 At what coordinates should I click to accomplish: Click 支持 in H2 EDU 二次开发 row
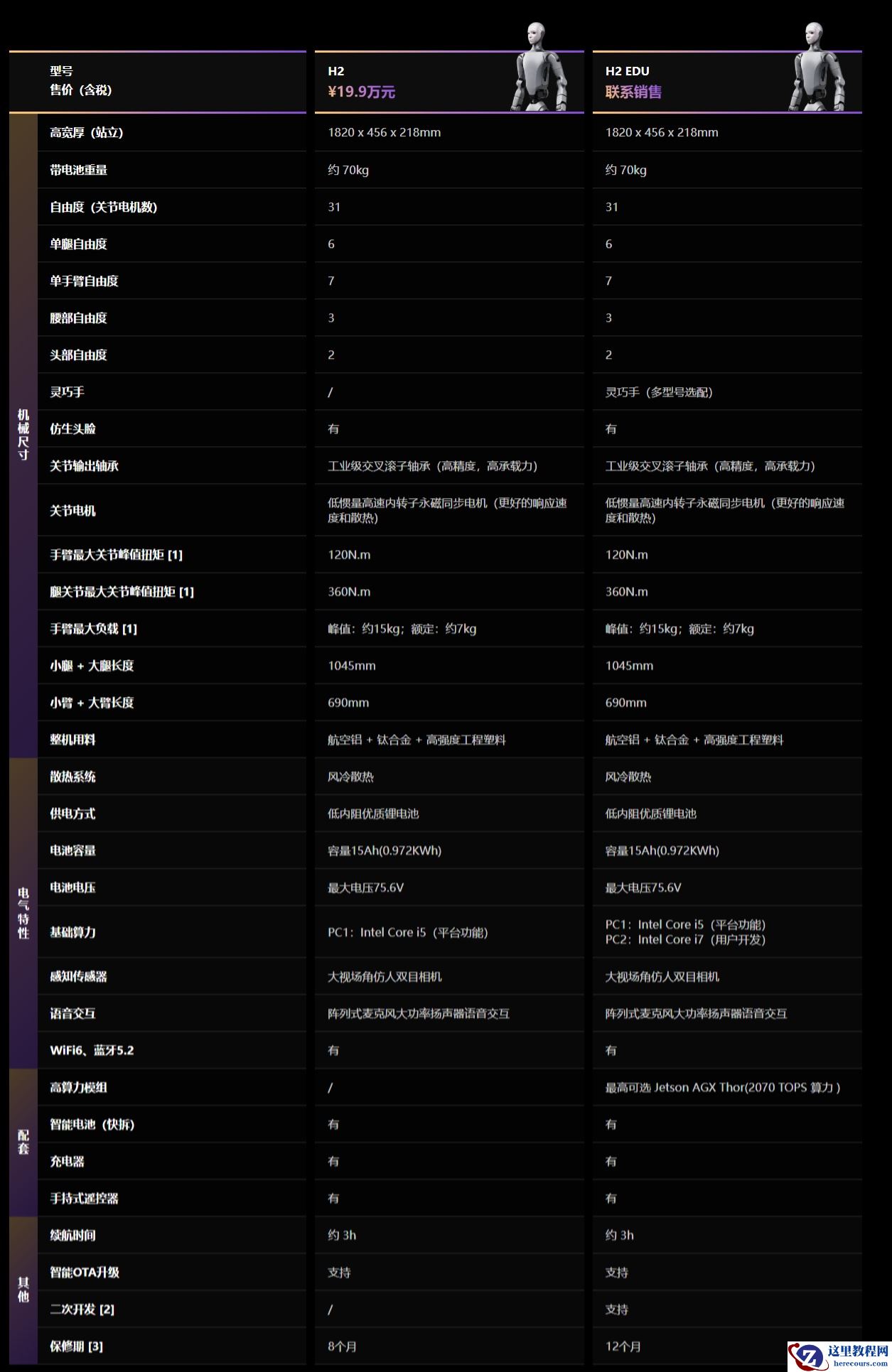[617, 1309]
